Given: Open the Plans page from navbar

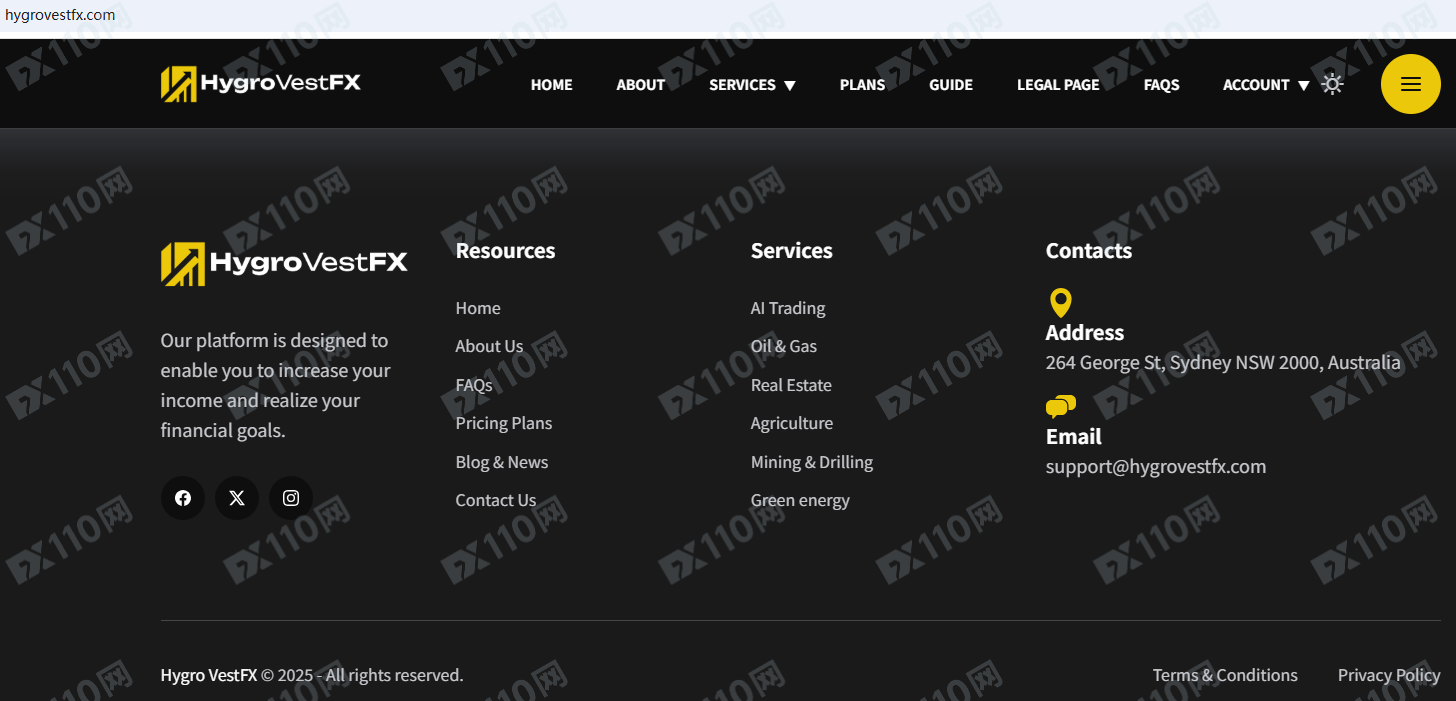Looking at the screenshot, I should [862, 85].
